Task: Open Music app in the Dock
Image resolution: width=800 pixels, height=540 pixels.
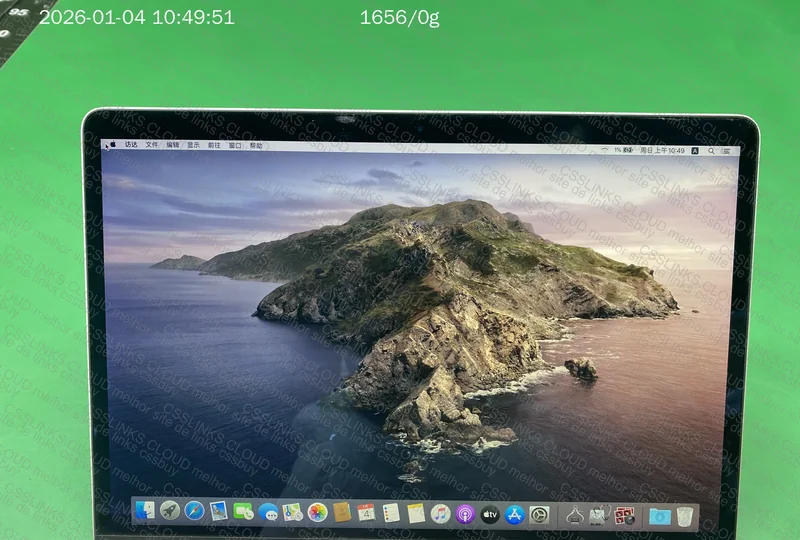Action: click(x=440, y=514)
